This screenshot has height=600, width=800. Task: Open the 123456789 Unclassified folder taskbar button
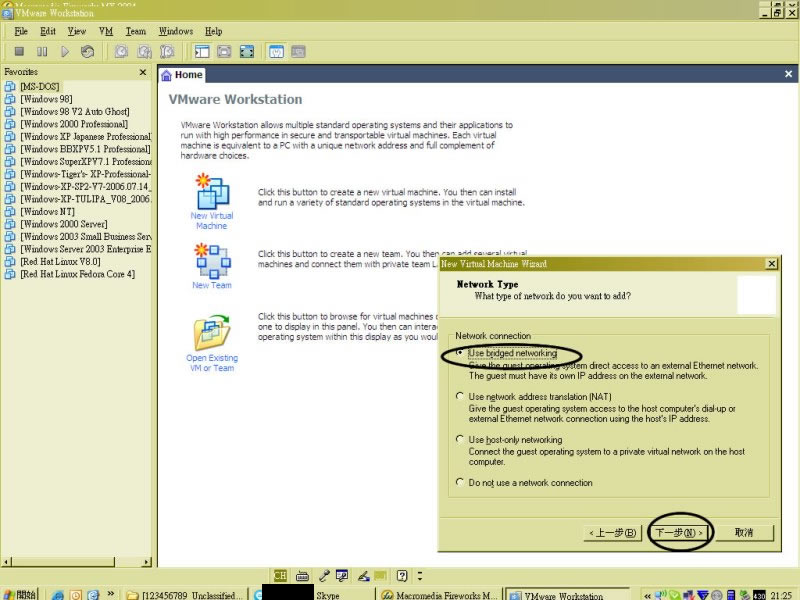tap(185, 595)
